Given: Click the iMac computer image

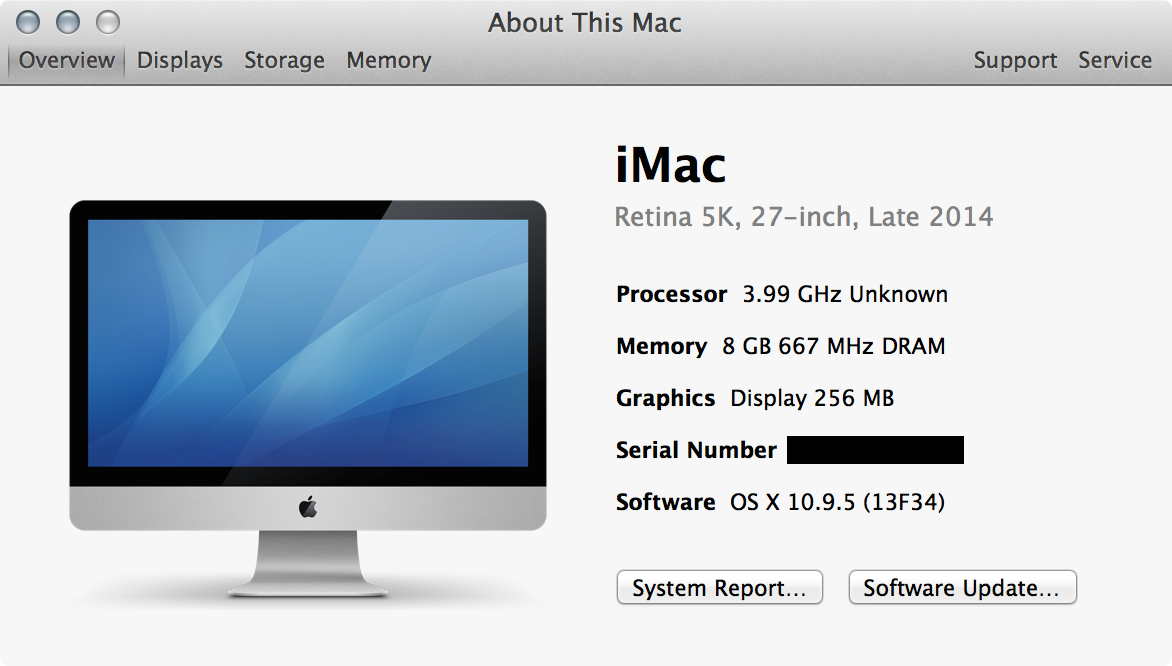Looking at the screenshot, I should (308, 398).
